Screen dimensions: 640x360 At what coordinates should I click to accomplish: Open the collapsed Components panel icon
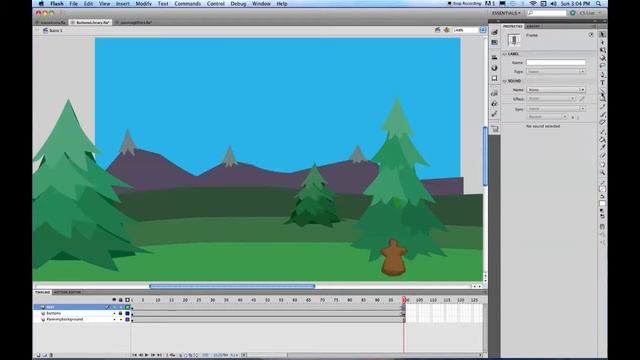[495, 104]
